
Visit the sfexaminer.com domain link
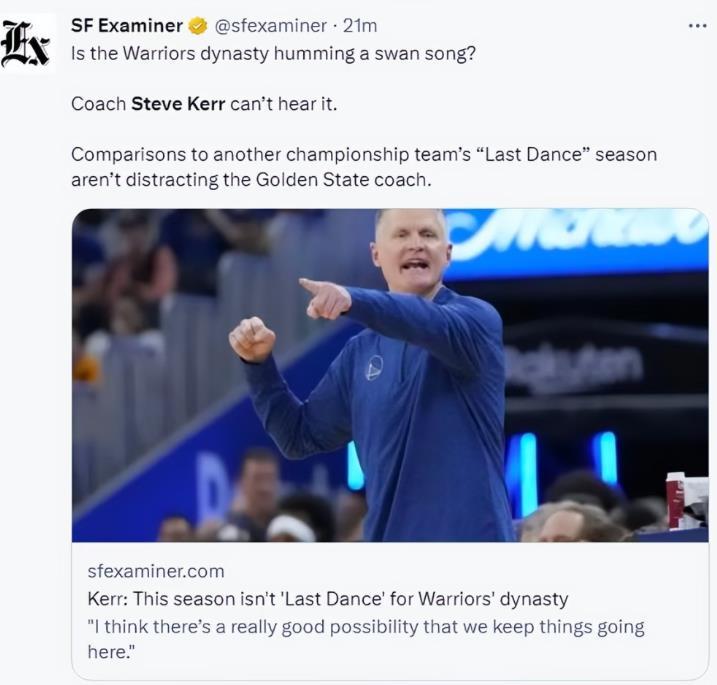pos(156,571)
